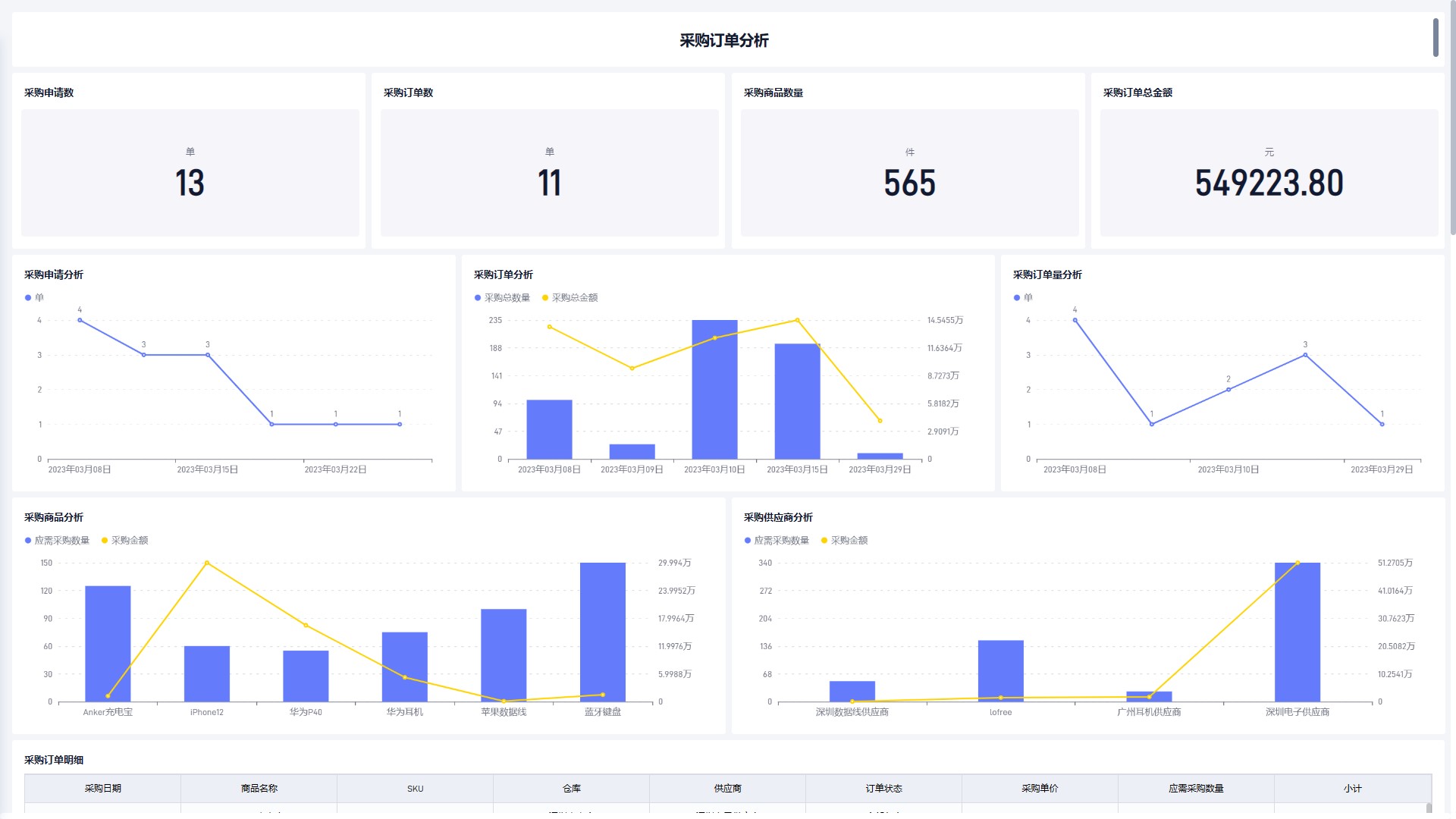The image size is (1456, 819).
Task: Click the 采购订单明细 table title
Action: tap(54, 760)
